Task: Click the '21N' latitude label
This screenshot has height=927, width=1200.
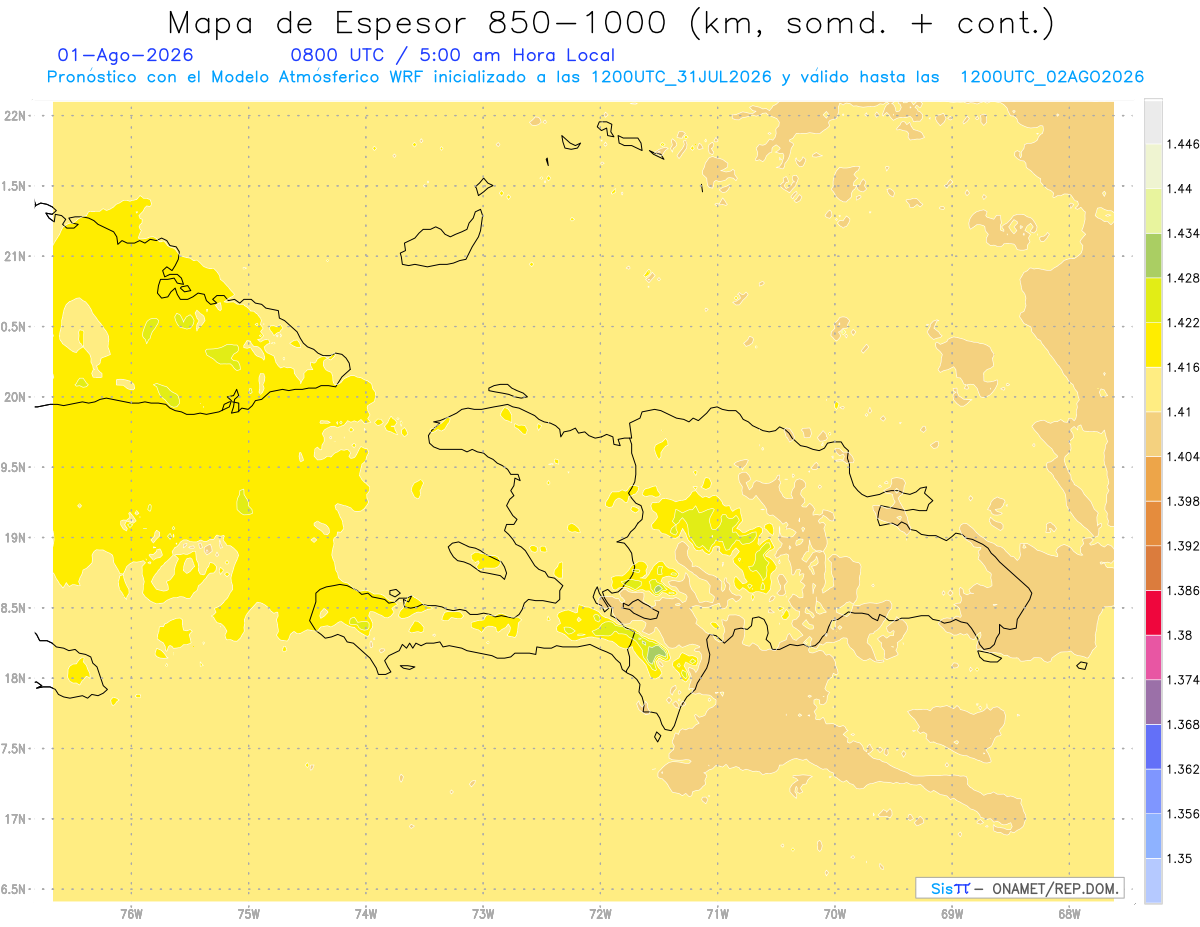Action: point(15,256)
